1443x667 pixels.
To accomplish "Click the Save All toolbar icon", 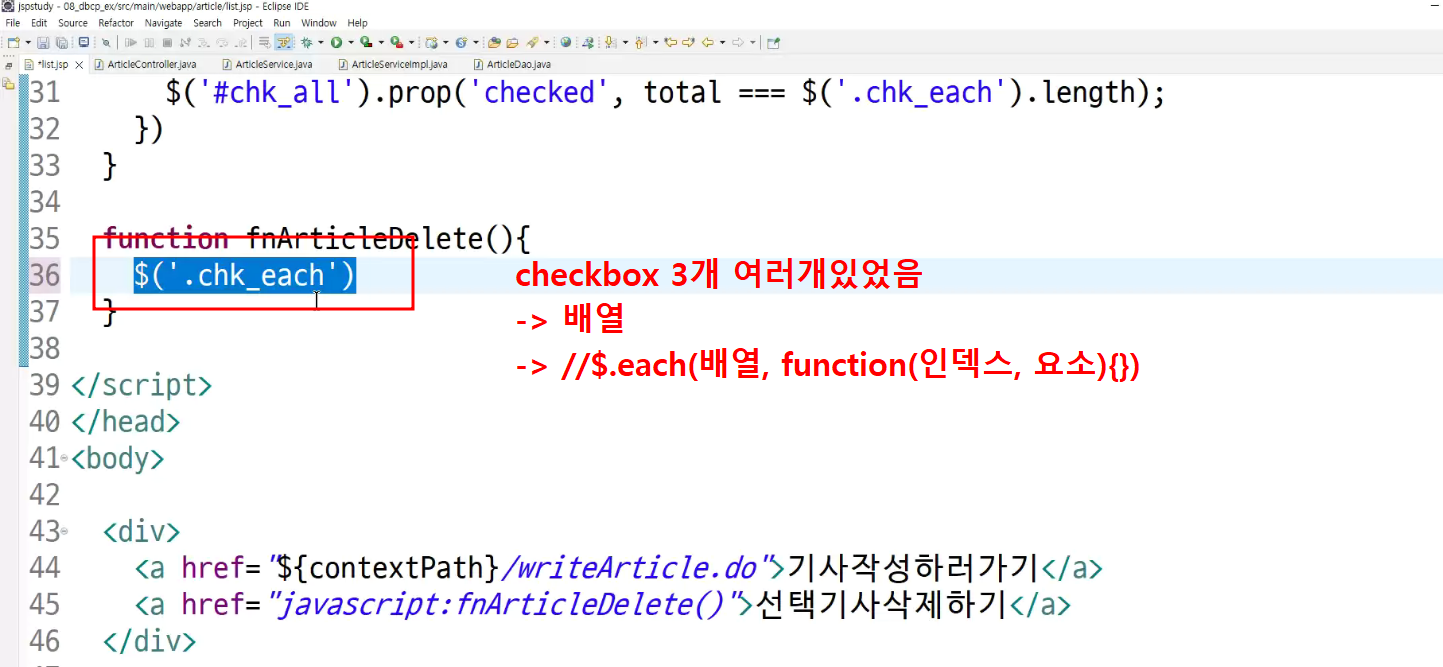I will (x=62, y=42).
